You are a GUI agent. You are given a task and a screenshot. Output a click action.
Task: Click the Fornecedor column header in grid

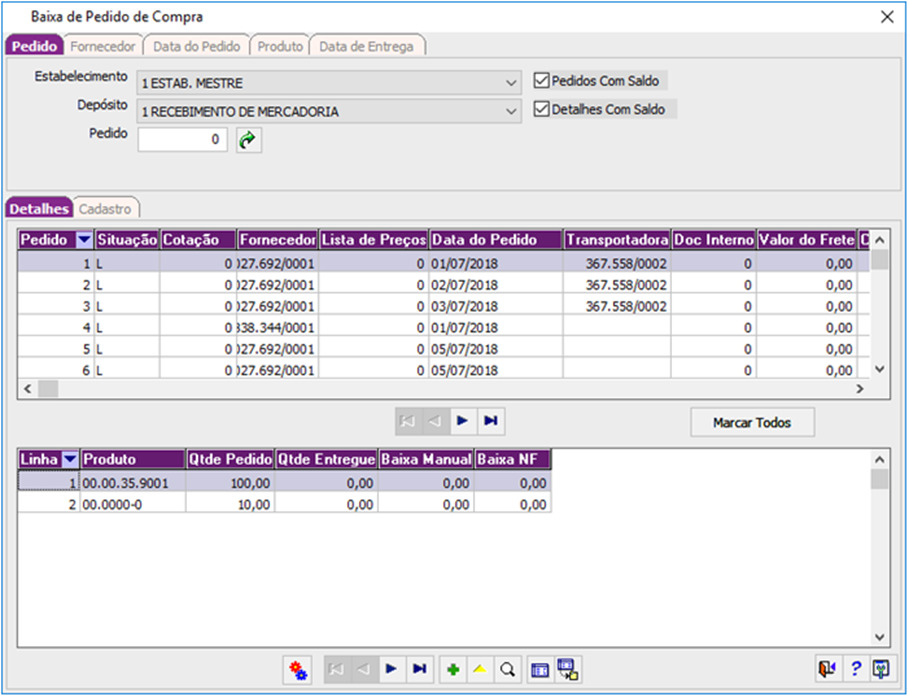[x=278, y=239]
